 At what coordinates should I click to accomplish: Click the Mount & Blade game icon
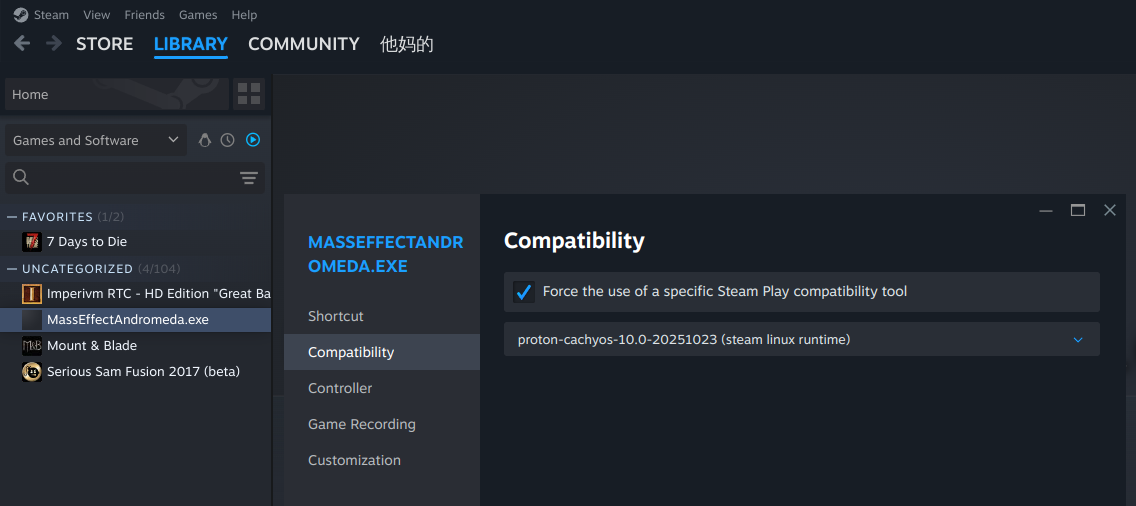32,346
